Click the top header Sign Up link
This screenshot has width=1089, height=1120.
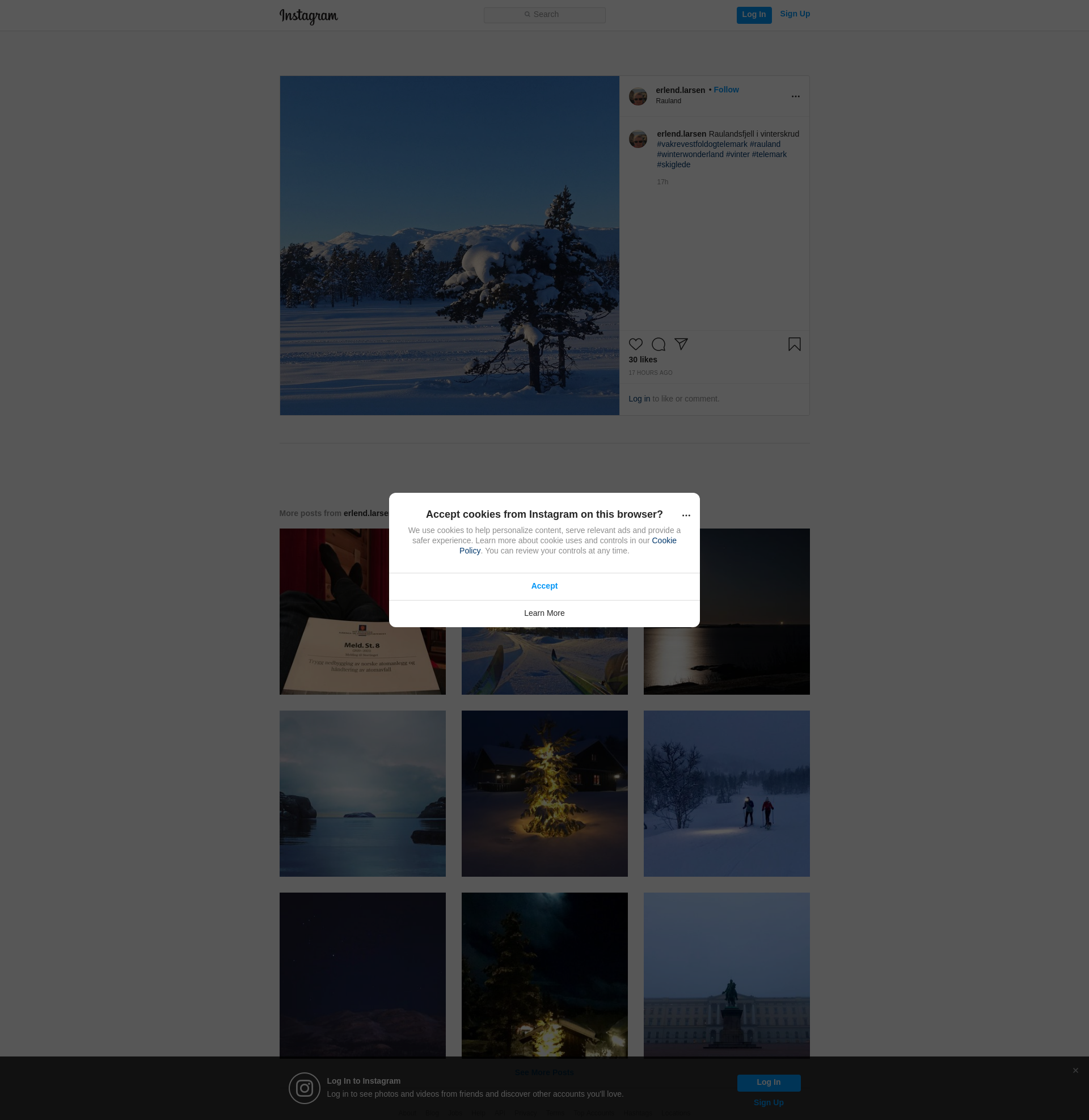(795, 14)
